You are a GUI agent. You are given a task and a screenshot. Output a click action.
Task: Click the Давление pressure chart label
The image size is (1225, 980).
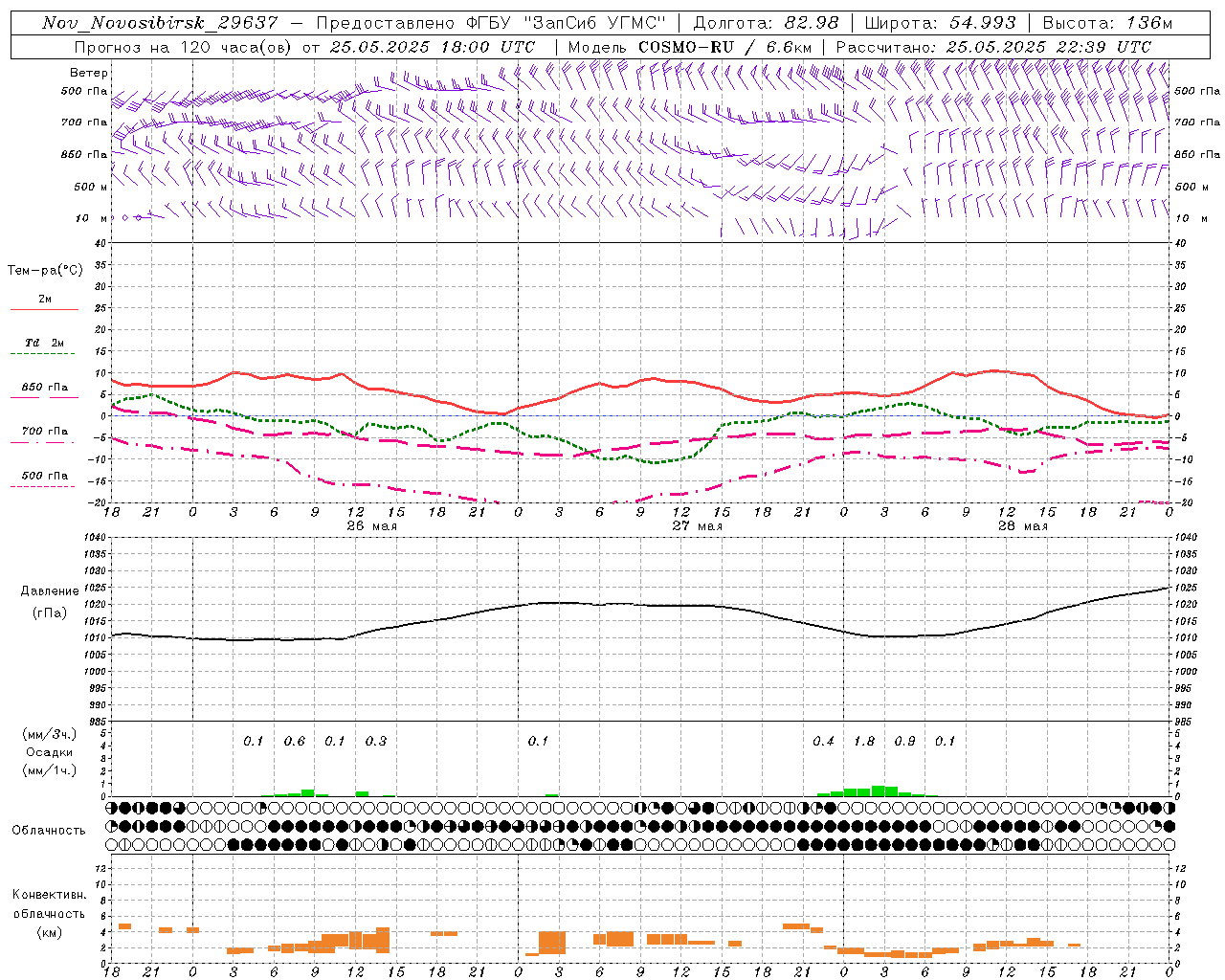pyautogui.click(x=50, y=591)
